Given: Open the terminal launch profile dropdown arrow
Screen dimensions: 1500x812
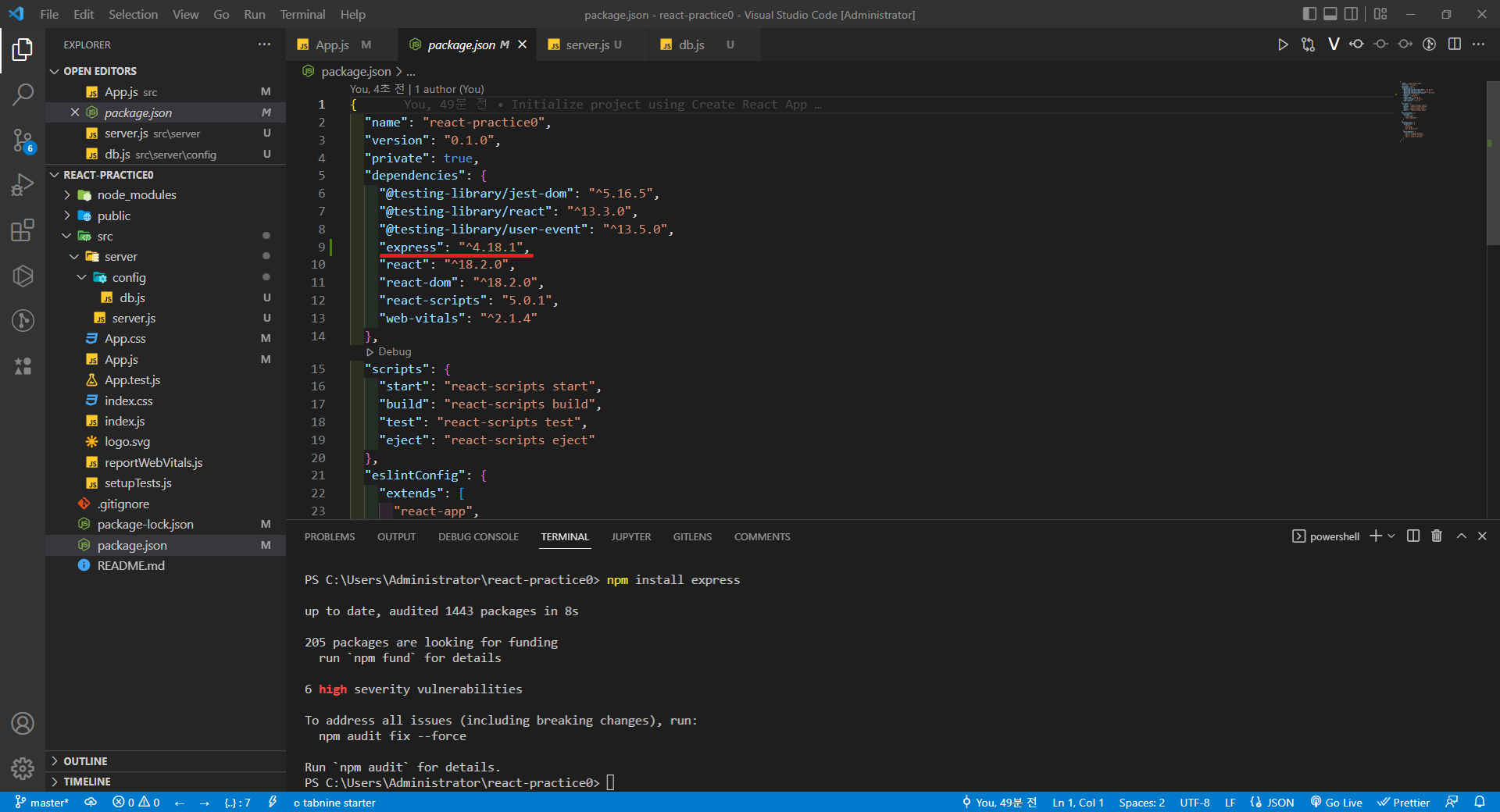Looking at the screenshot, I should [1391, 536].
